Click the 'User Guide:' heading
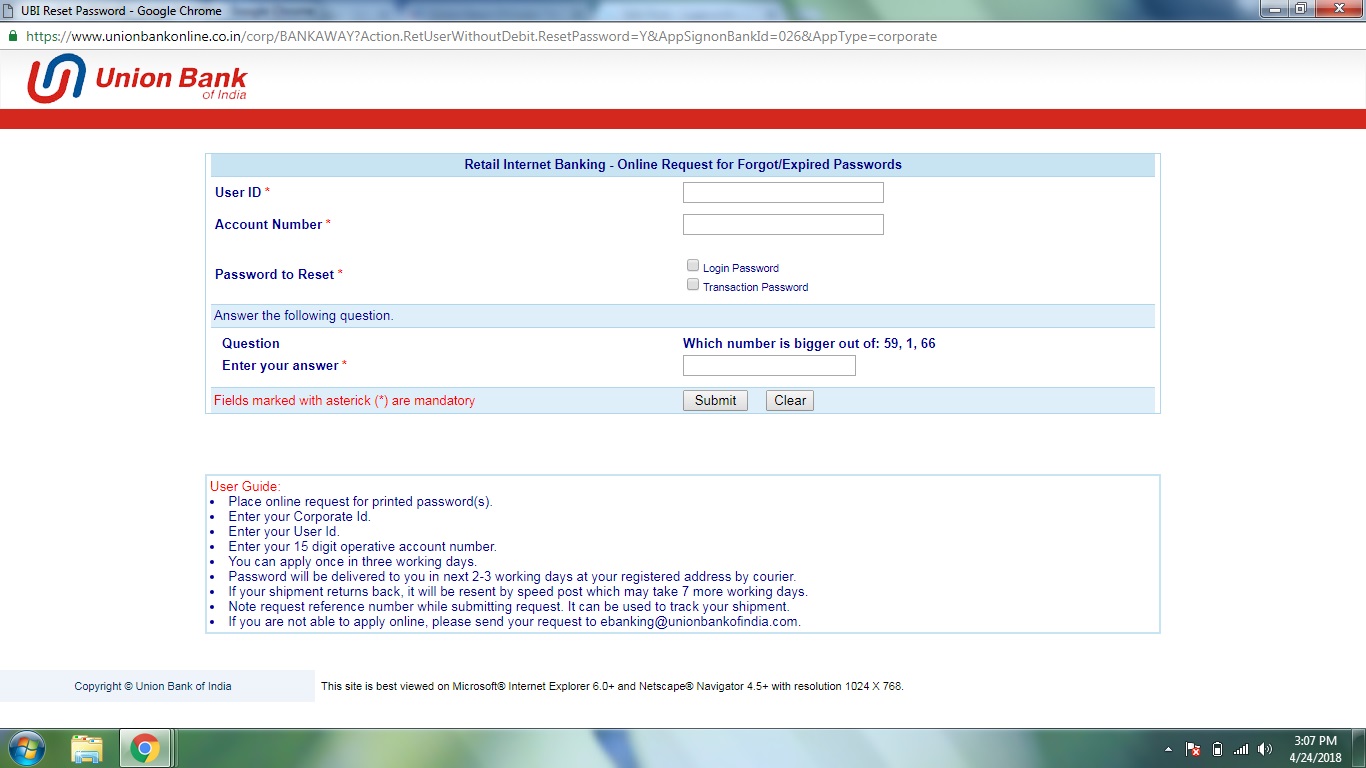This screenshot has width=1366, height=768. click(x=246, y=486)
